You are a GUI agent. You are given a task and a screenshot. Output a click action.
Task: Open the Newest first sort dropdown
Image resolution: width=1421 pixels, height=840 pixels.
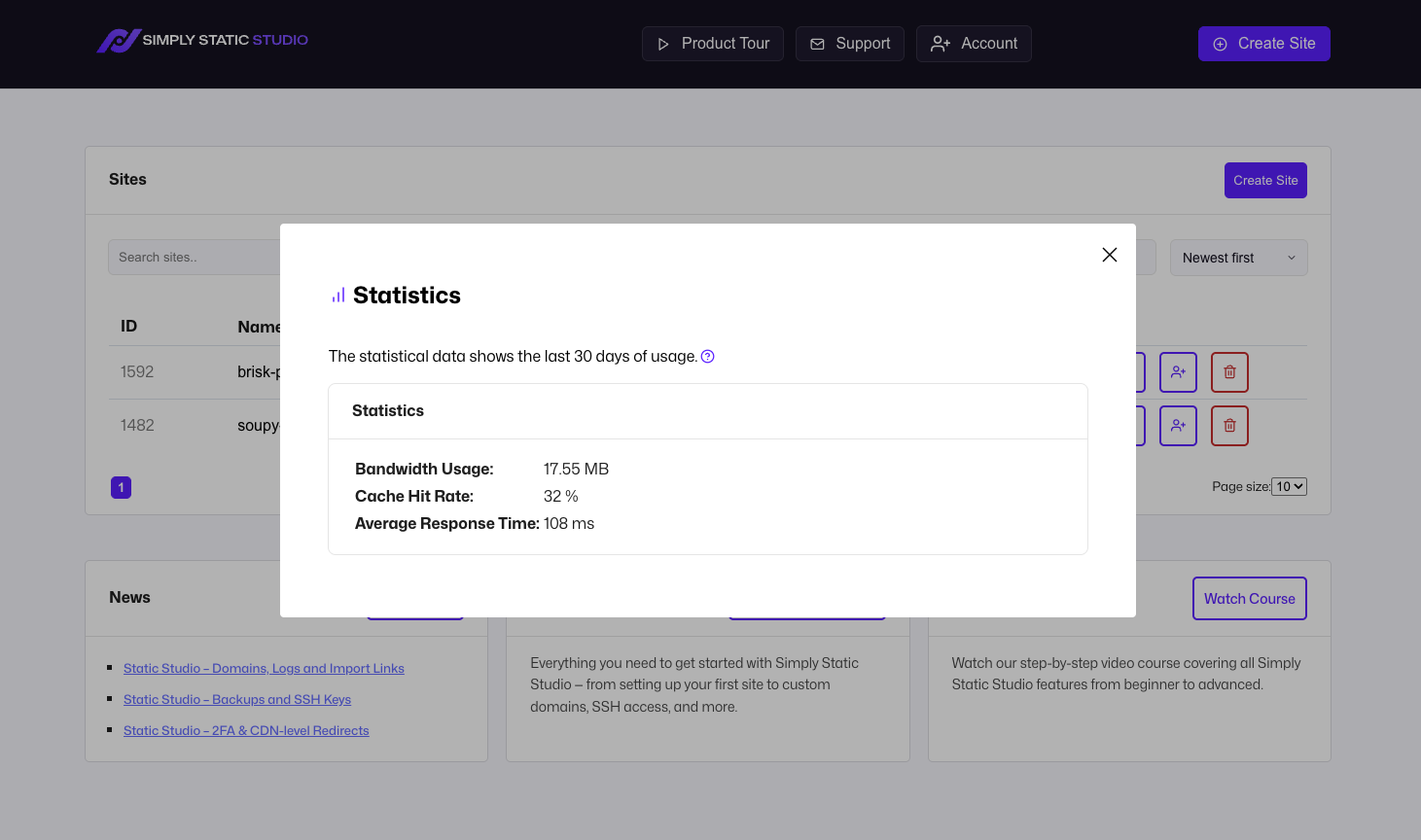1239,258
